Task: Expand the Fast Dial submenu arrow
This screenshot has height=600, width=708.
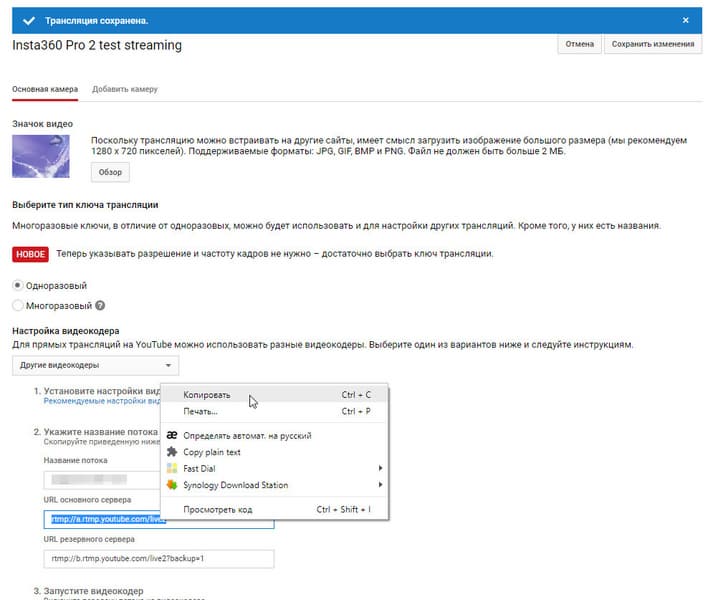Action: (x=380, y=468)
